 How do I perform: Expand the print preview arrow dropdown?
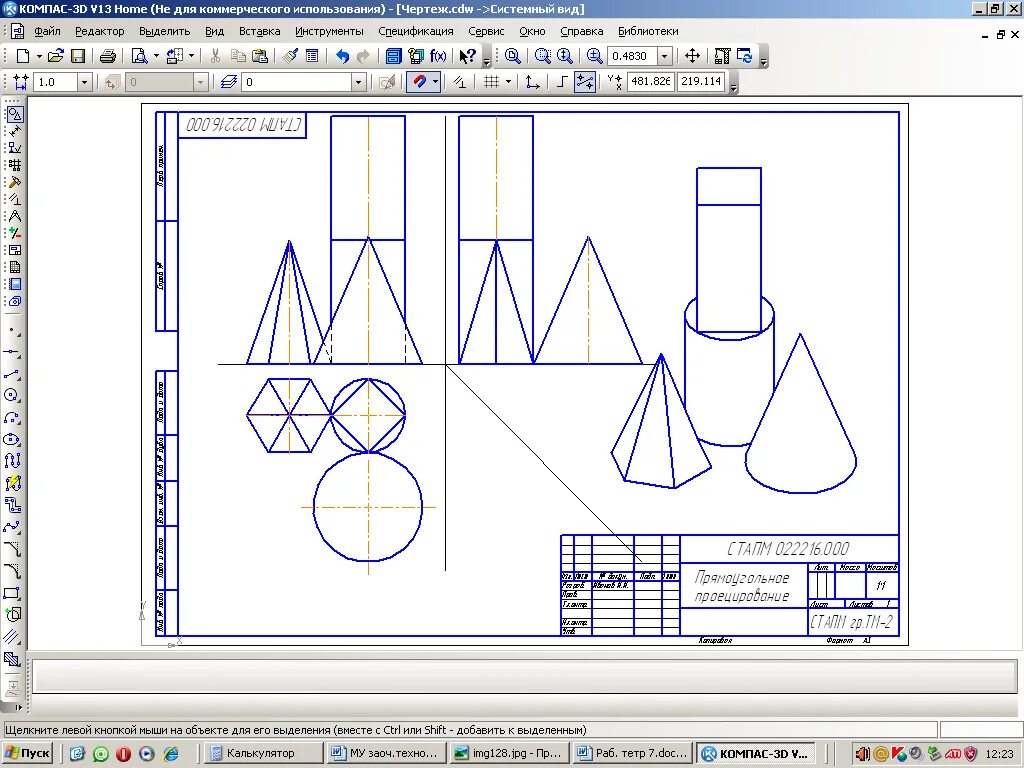(x=156, y=56)
